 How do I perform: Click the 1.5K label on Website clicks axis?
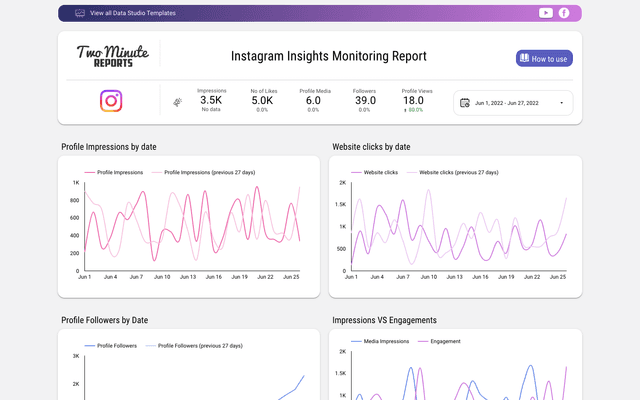point(340,204)
